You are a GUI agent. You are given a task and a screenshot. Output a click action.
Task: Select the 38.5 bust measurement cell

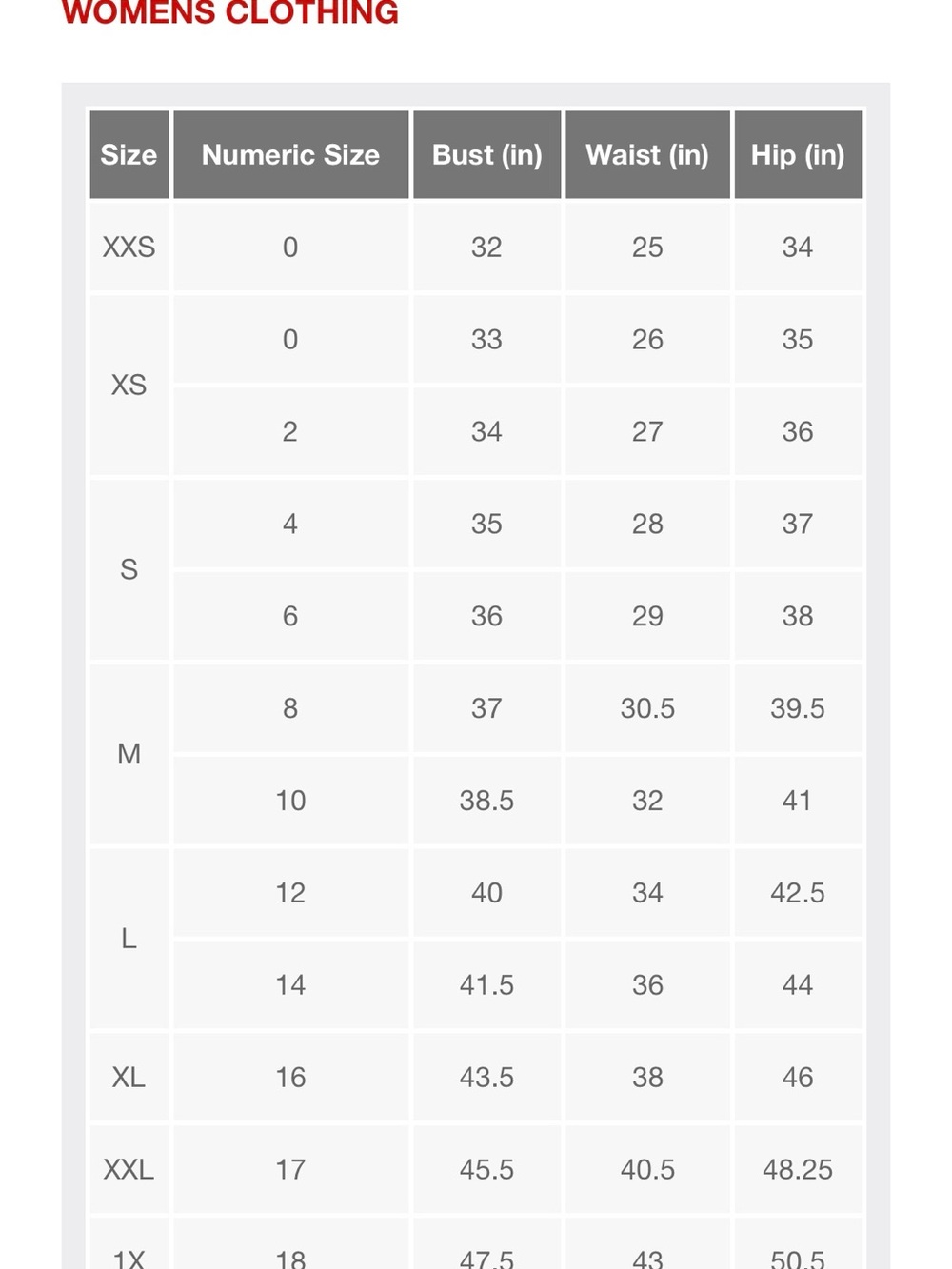click(486, 801)
